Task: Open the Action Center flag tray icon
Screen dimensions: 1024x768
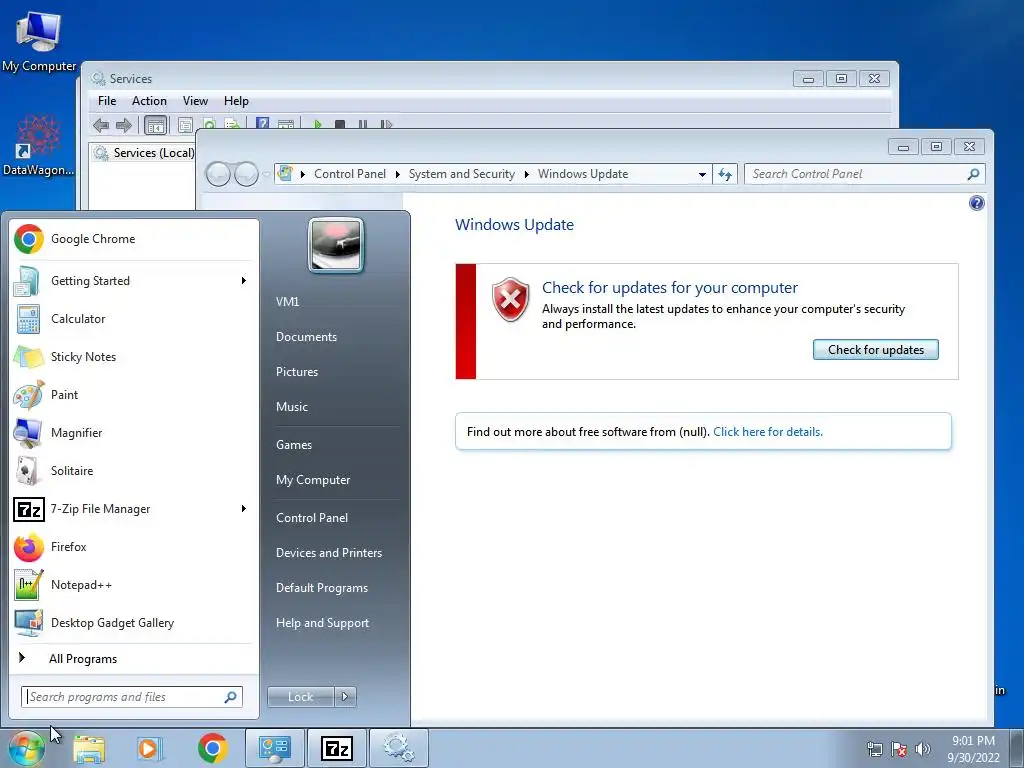Action: [899, 749]
